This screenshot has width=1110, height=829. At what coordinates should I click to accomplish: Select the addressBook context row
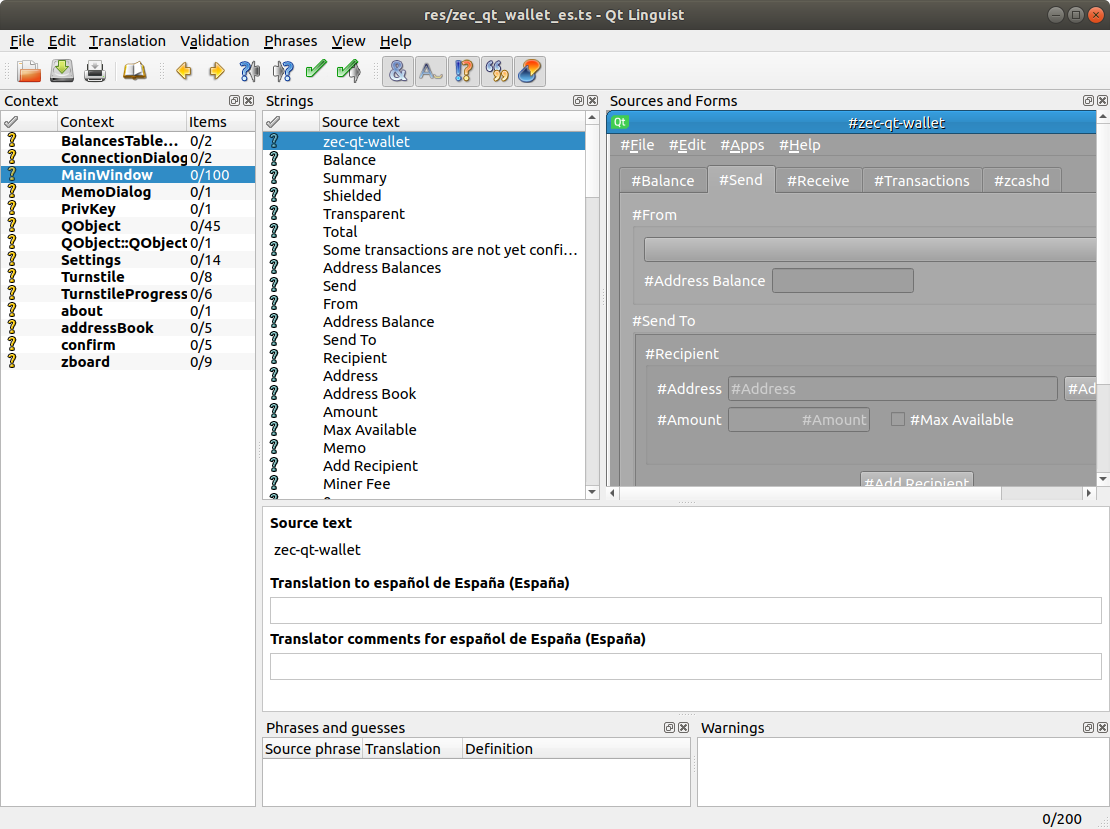click(128, 328)
